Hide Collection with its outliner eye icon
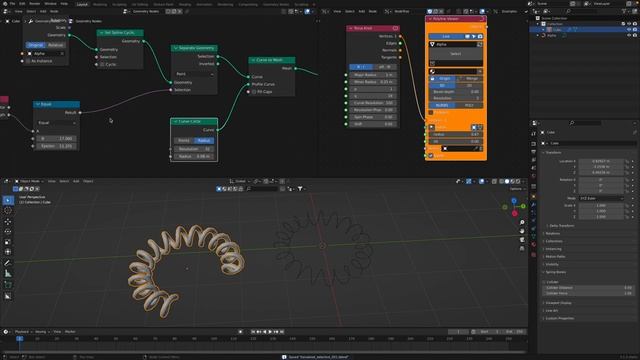 click(x=629, y=24)
